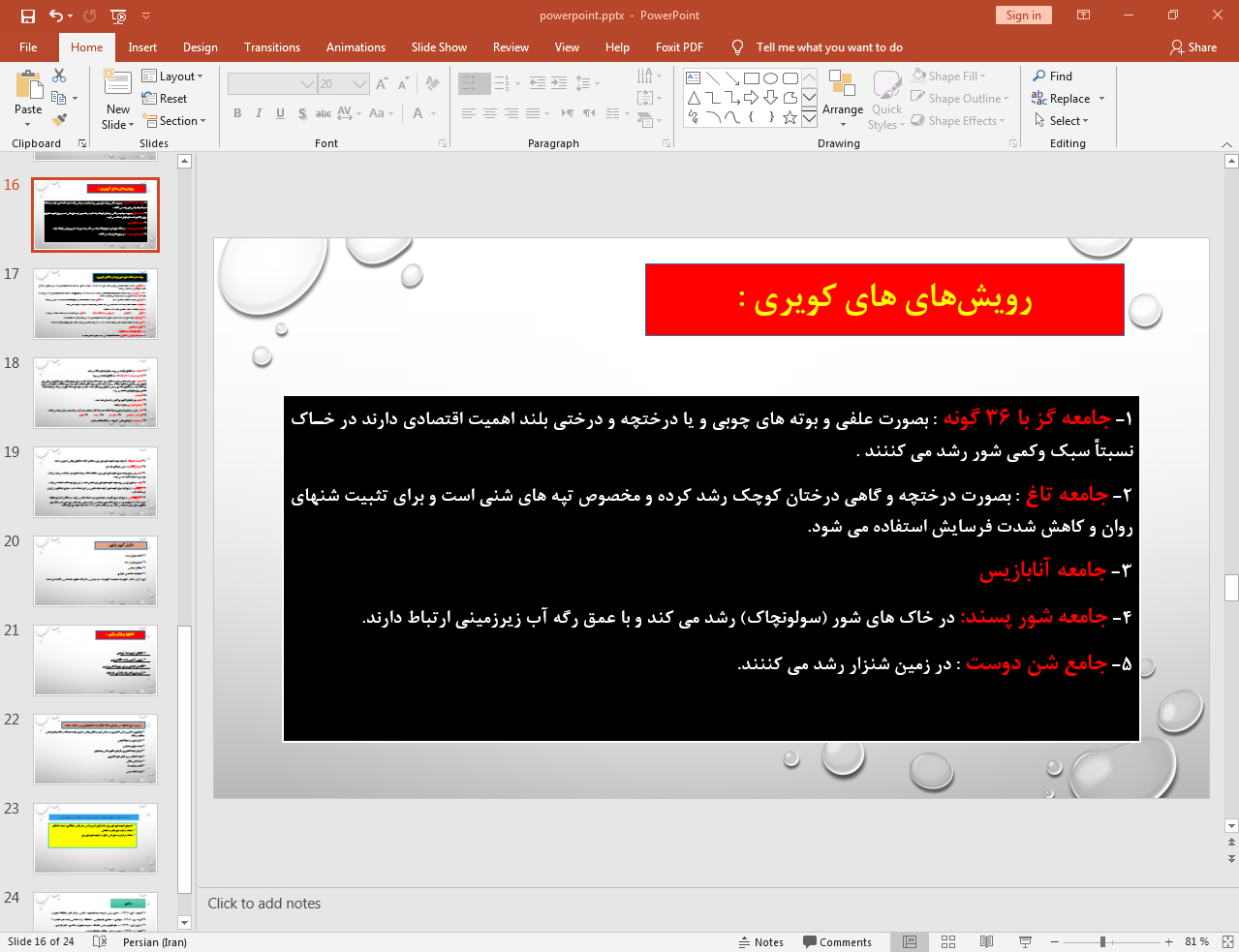Image resolution: width=1239 pixels, height=952 pixels.
Task: Click the Clear All Formatting icon
Action: 432,84
